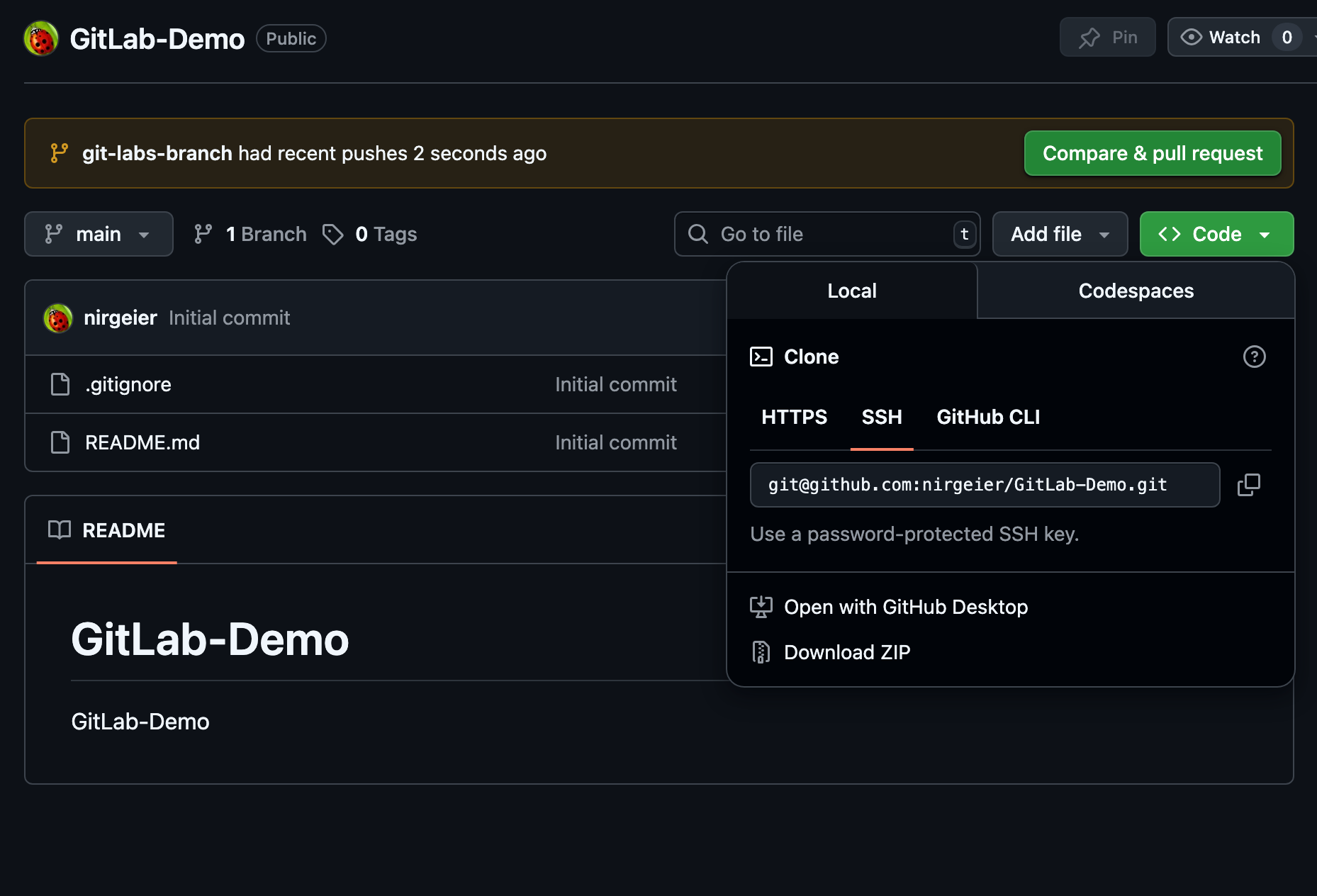Screen dimensions: 1317x896
Task: Click the GitLab-Demo repository title
Action: tap(157, 39)
